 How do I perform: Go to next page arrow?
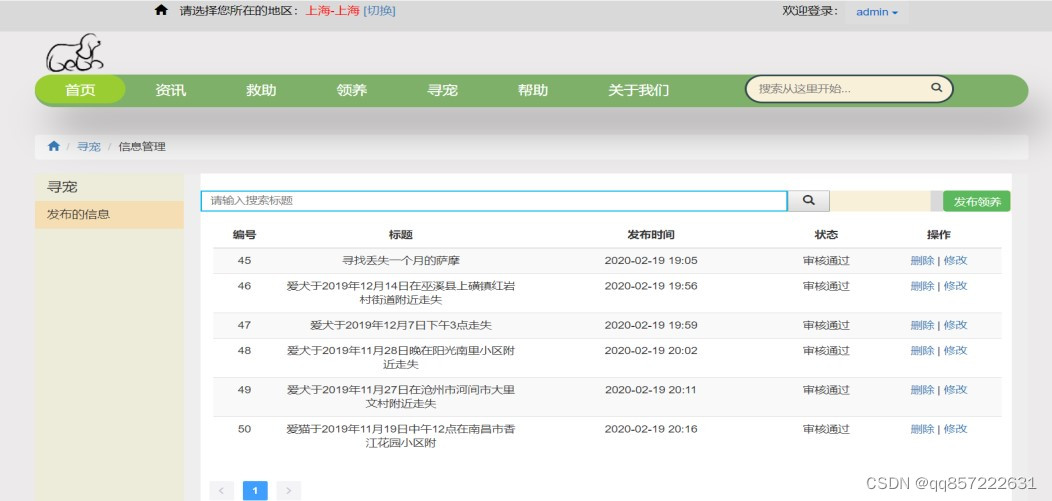pyautogui.click(x=288, y=491)
